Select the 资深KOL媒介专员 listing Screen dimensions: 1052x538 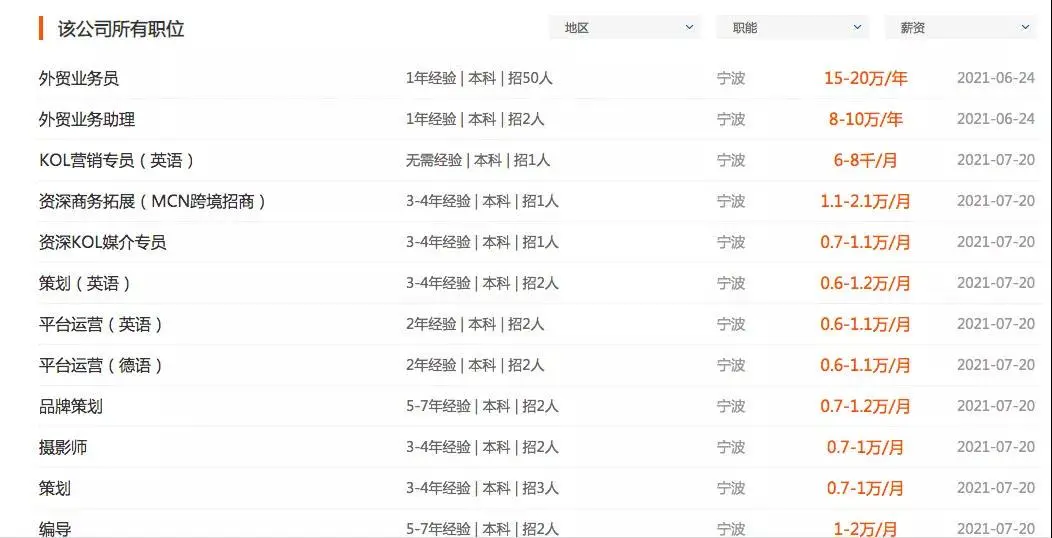click(102, 242)
